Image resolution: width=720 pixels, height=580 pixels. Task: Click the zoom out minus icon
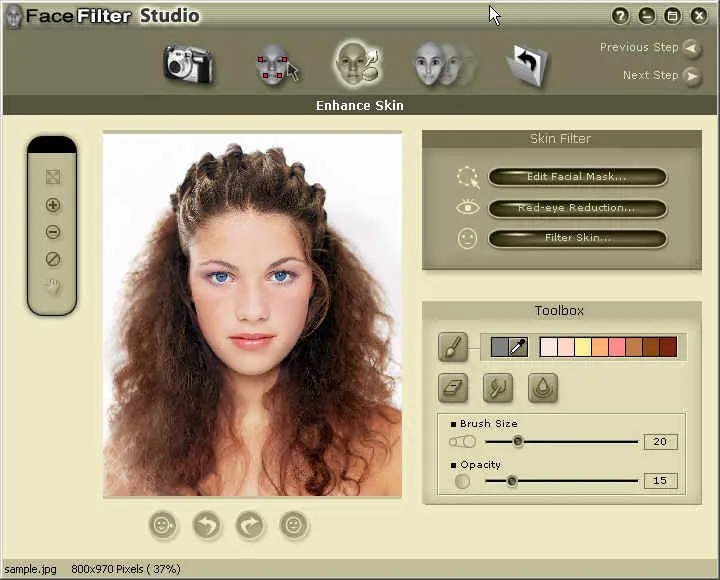coord(53,233)
